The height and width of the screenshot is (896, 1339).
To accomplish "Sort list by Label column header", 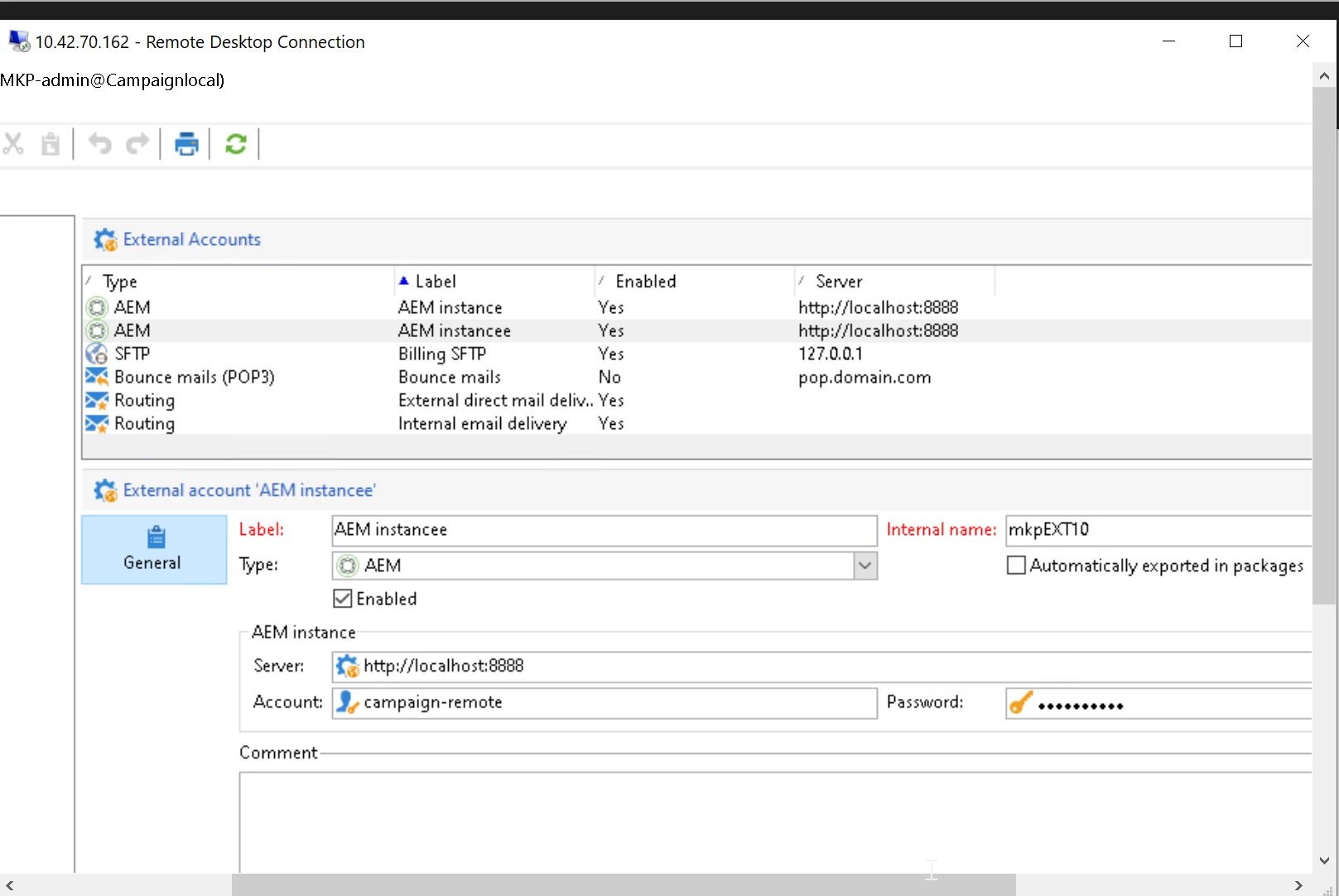I will (x=494, y=282).
